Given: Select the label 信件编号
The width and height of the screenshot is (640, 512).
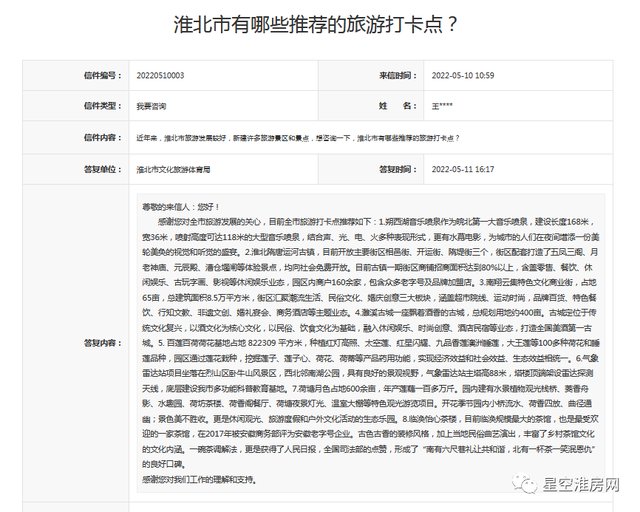Looking at the screenshot, I should [x=102, y=76].
